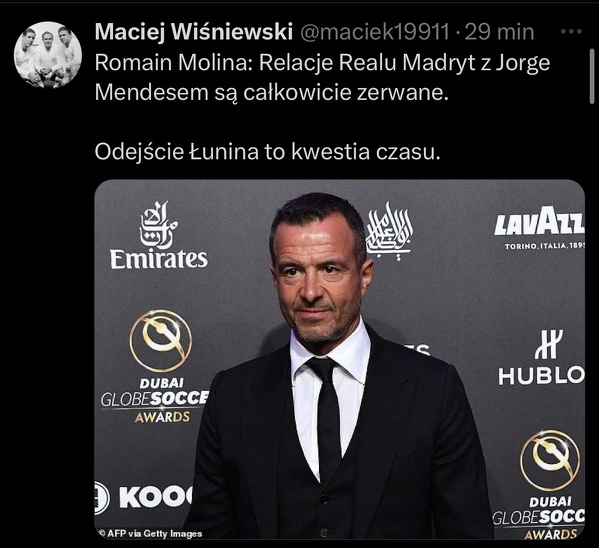Open the three-dot more options menu
The height and width of the screenshot is (548, 599).
tap(571, 32)
